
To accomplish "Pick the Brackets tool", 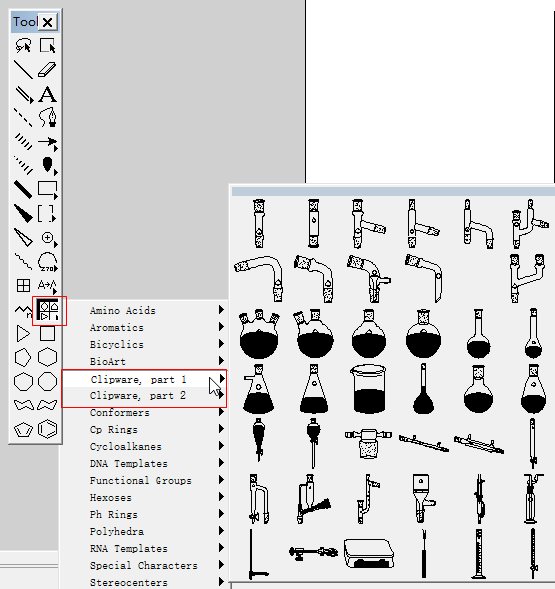I will [x=47, y=213].
